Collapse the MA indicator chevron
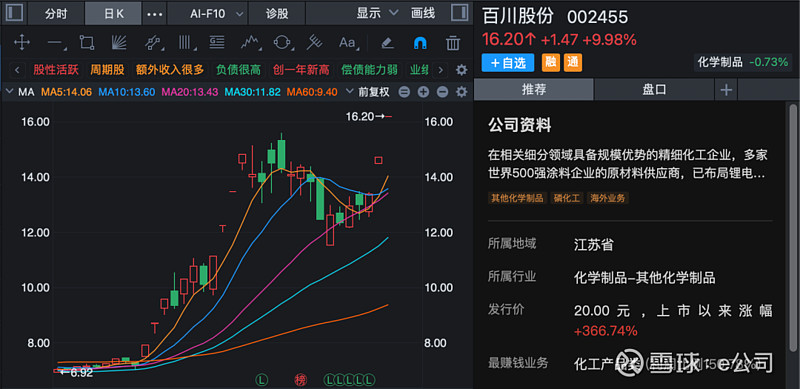 [x=9, y=92]
